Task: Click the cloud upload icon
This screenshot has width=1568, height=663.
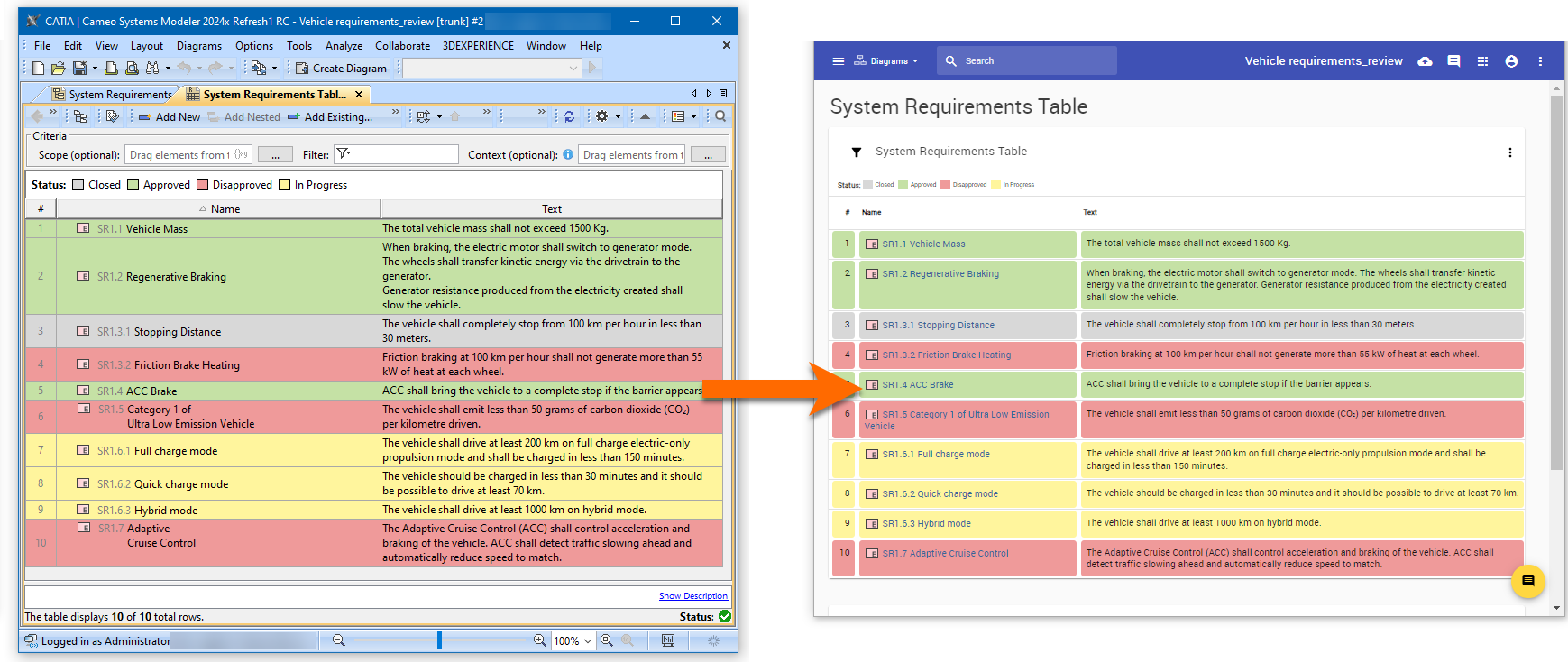Action: tap(1425, 61)
